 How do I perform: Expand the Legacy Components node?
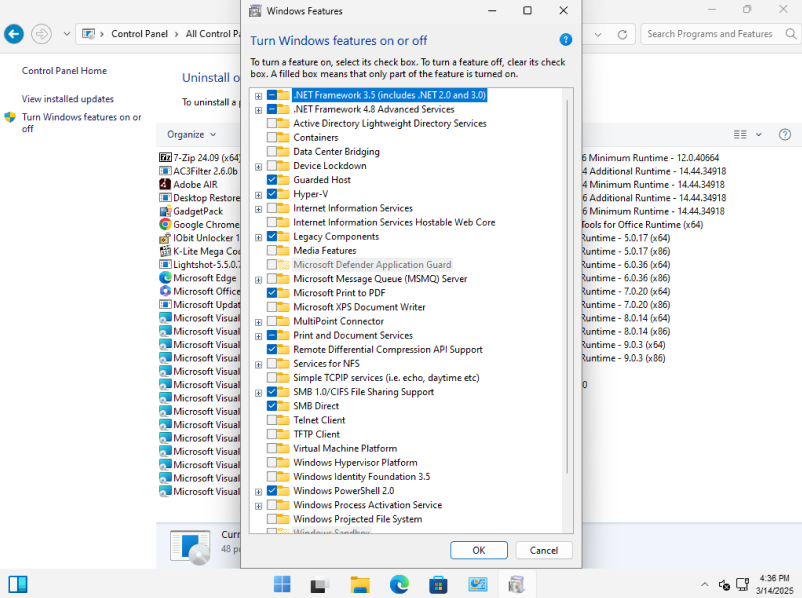coord(258,237)
